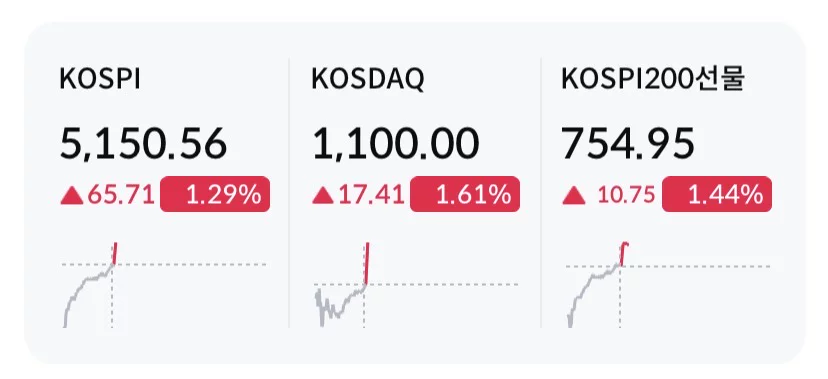Click the 65.71 point change text

point(121,196)
